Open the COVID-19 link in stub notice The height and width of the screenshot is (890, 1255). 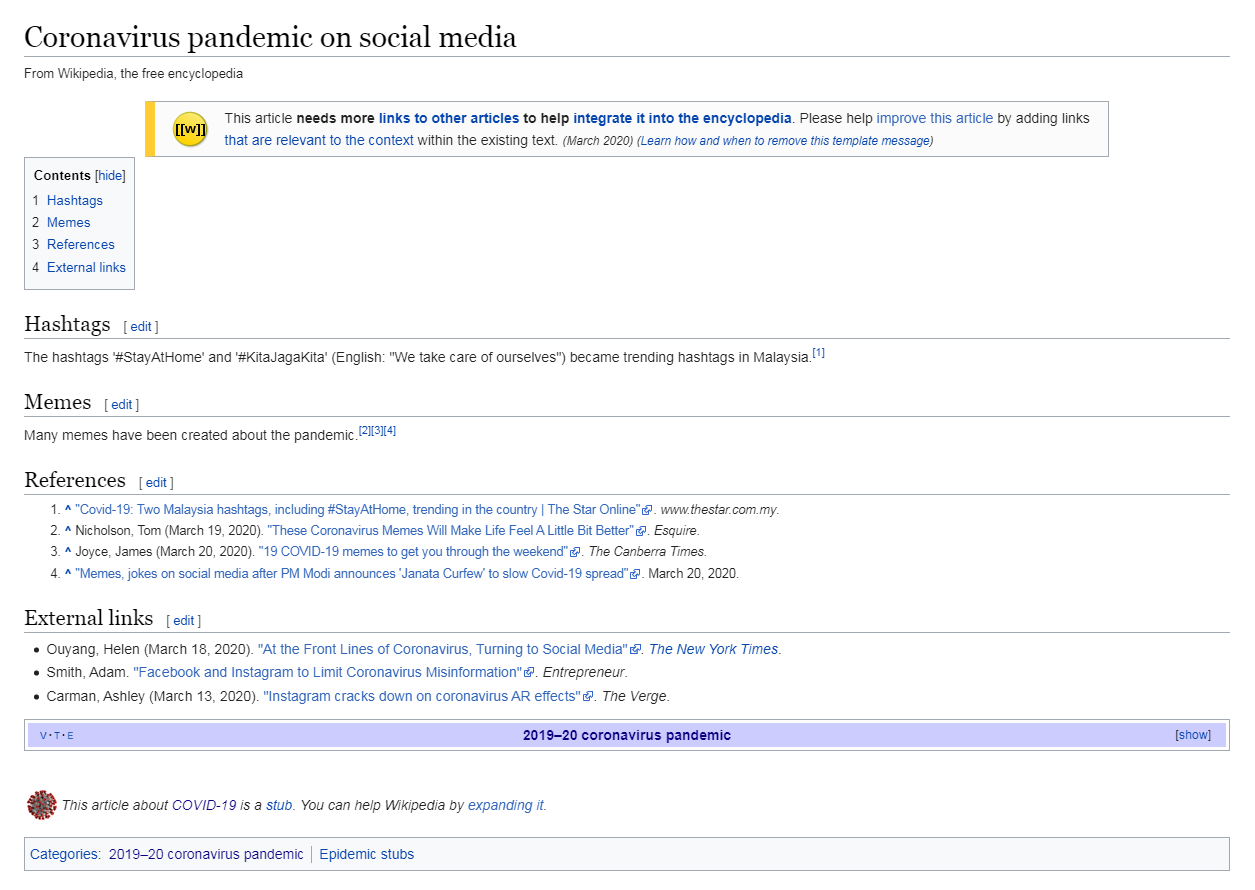204,805
